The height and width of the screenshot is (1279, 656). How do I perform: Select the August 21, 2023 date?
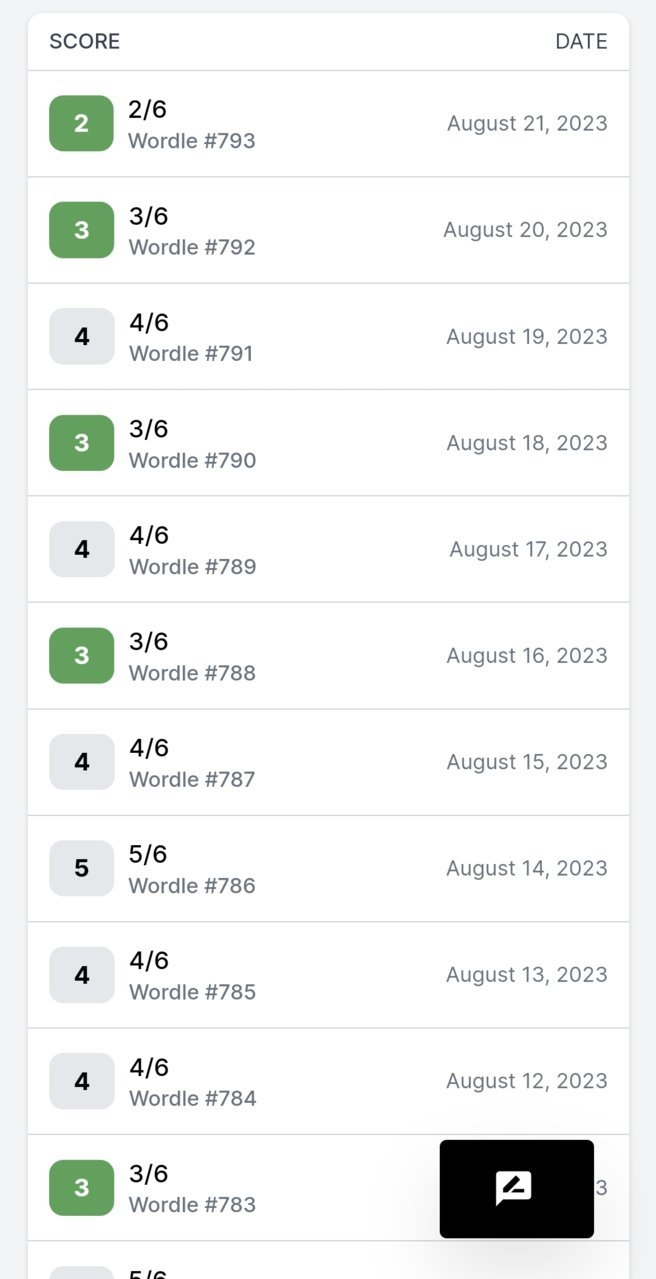[527, 124]
